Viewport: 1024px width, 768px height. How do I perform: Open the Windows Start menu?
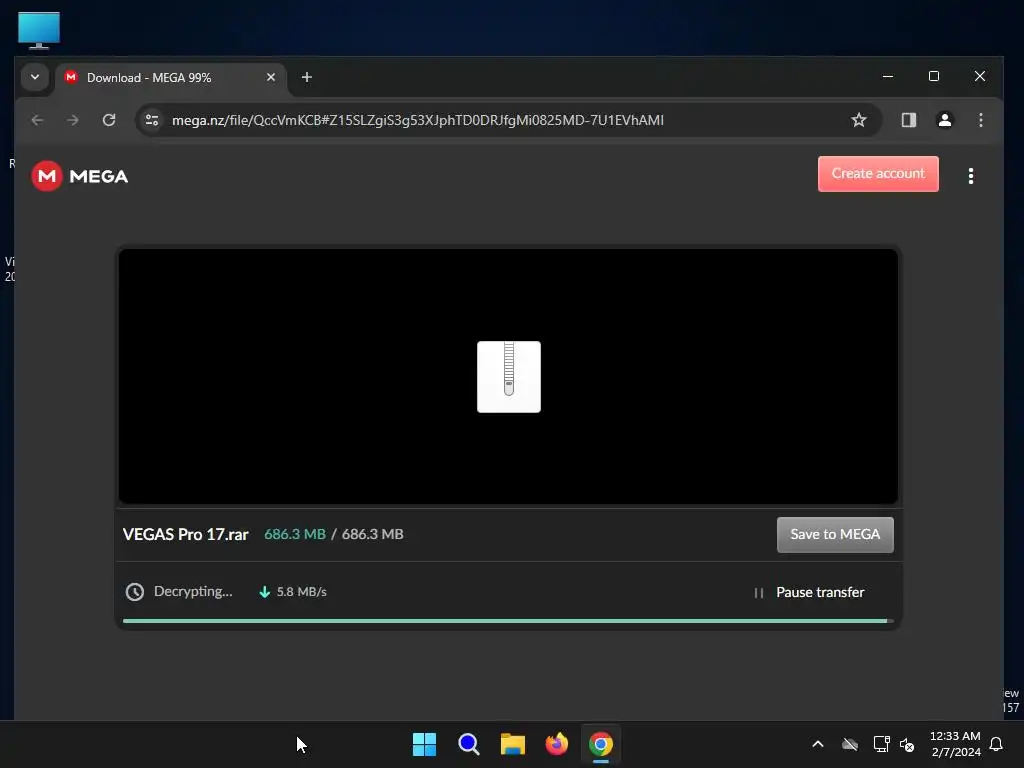424,744
